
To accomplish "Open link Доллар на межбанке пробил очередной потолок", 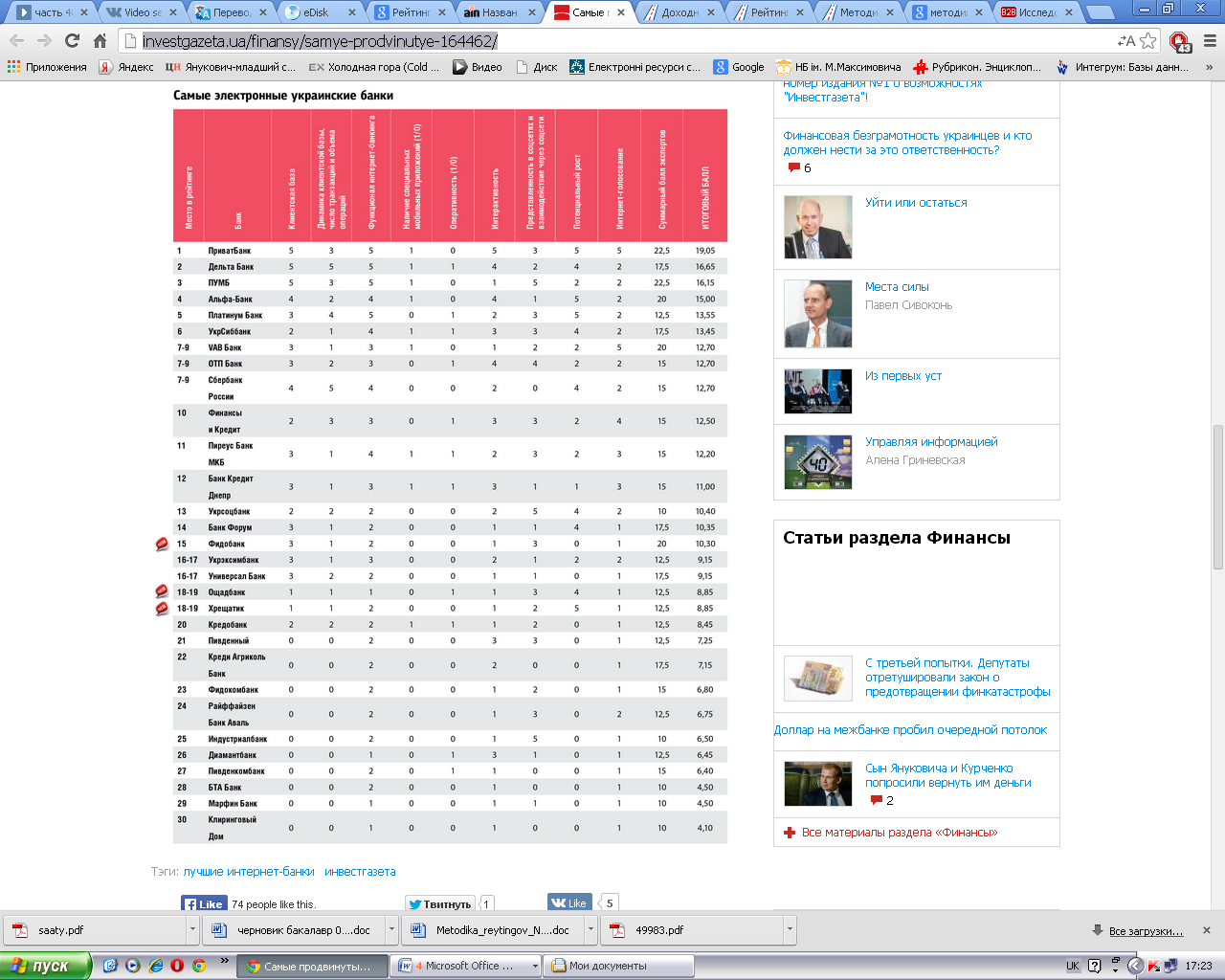I will click(x=910, y=730).
